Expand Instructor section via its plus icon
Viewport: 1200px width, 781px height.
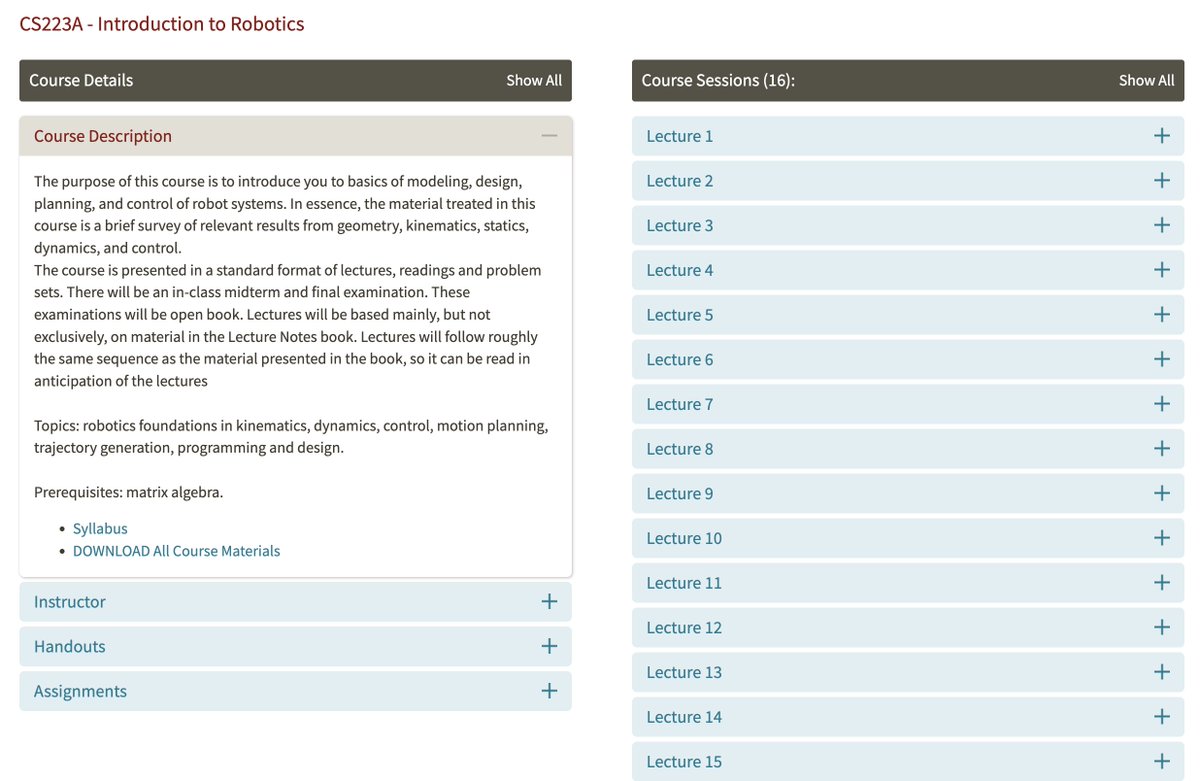tap(549, 601)
